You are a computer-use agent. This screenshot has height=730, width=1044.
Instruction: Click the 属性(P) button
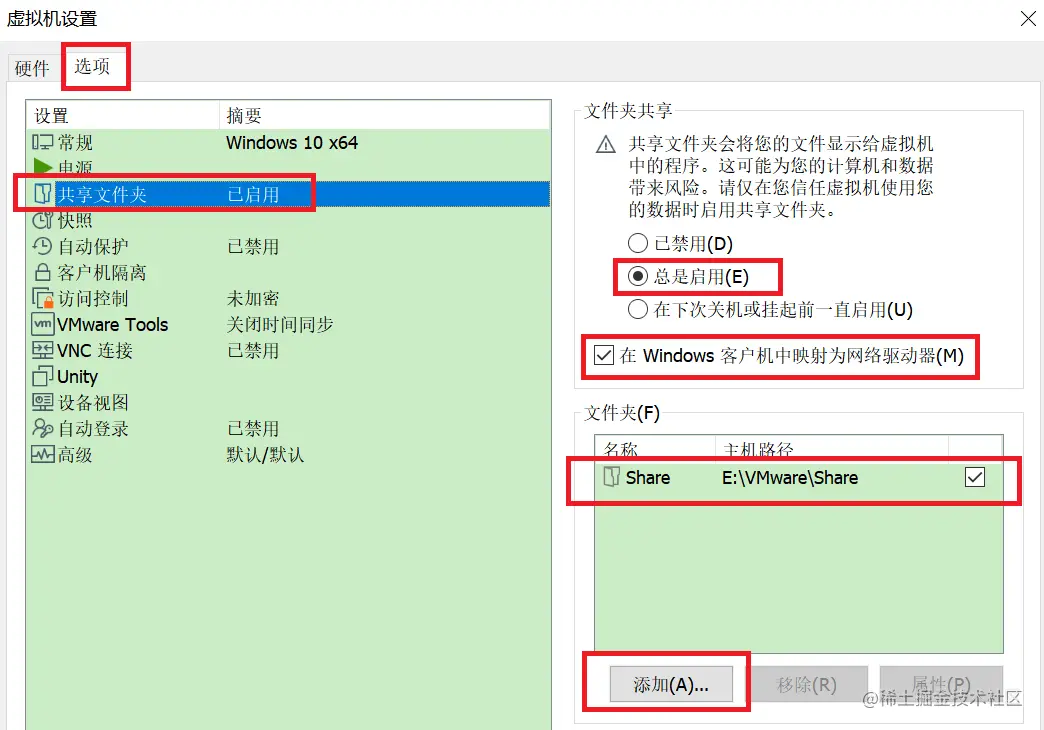(941, 684)
